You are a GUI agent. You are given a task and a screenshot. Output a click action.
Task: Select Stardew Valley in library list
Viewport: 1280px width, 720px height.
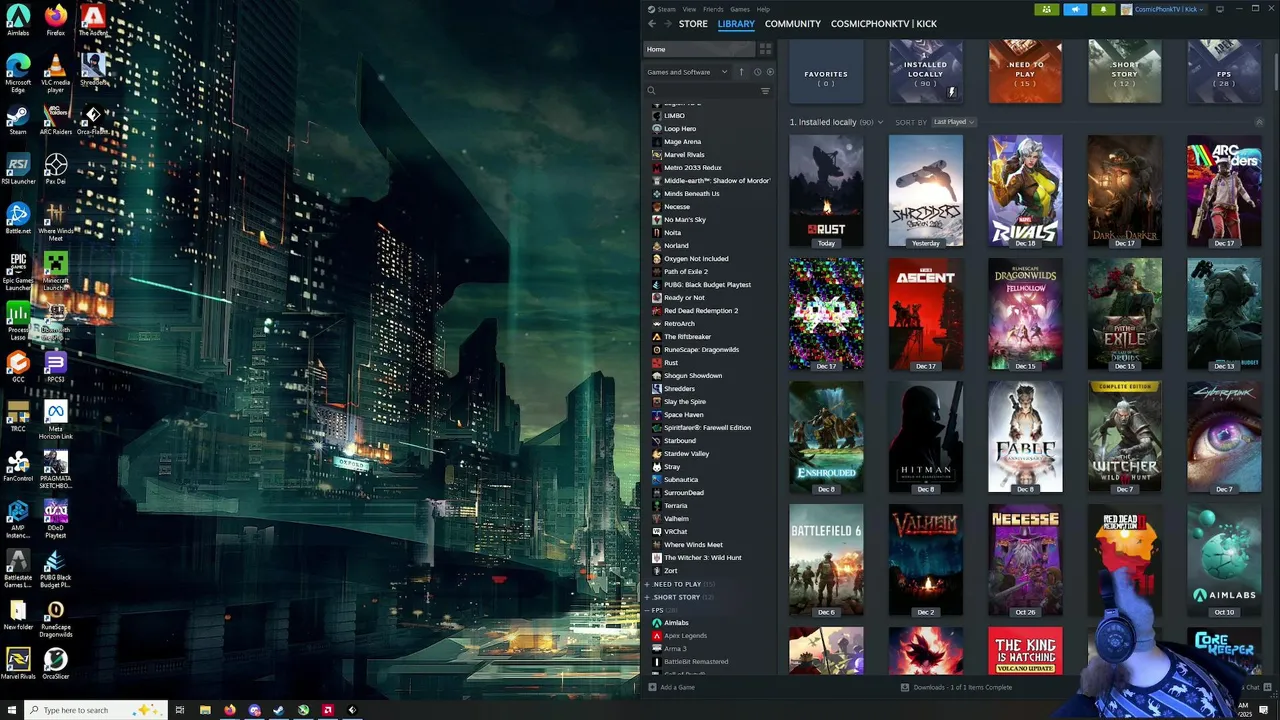pos(687,454)
